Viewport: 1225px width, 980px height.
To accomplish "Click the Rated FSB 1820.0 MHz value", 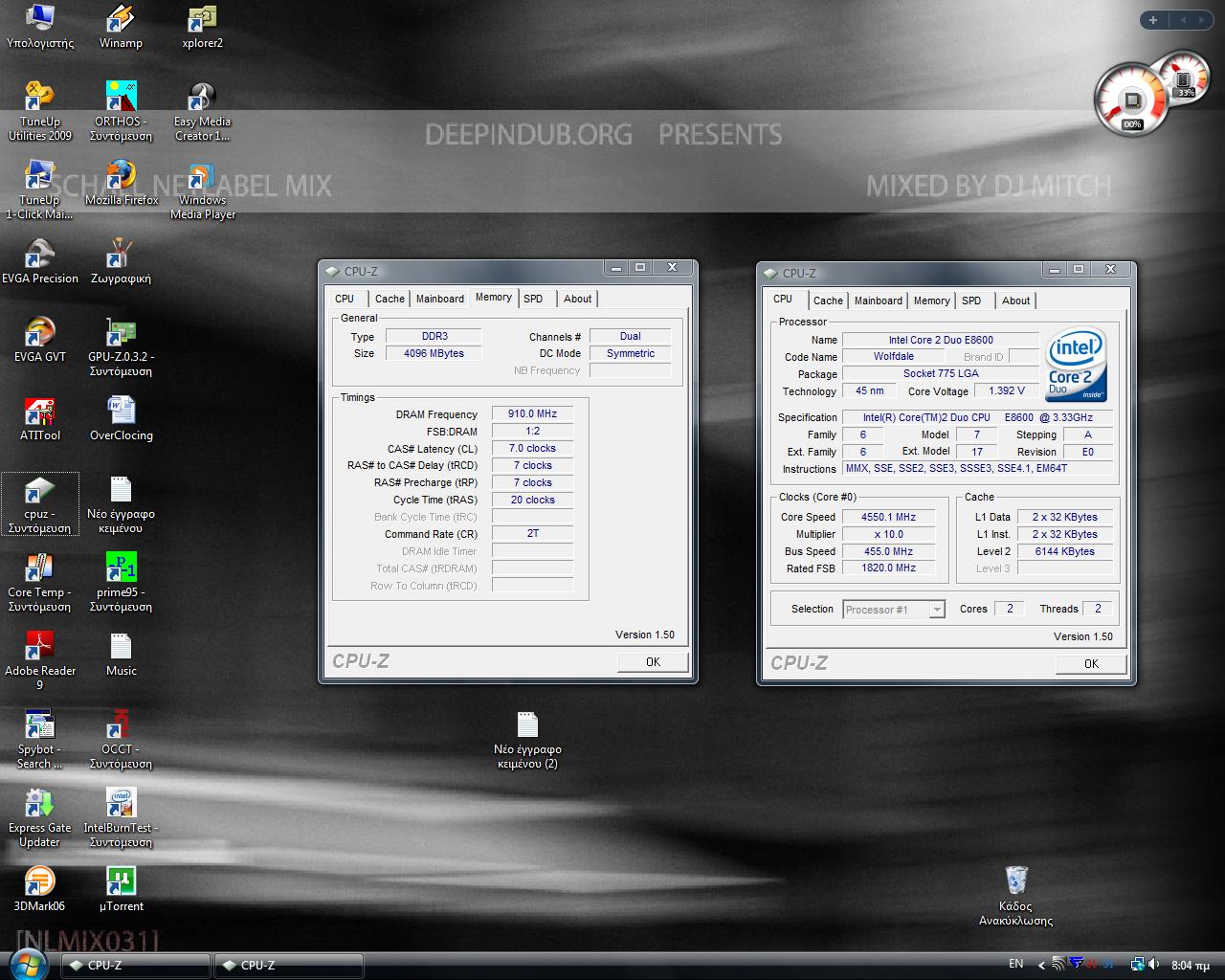I will [889, 568].
